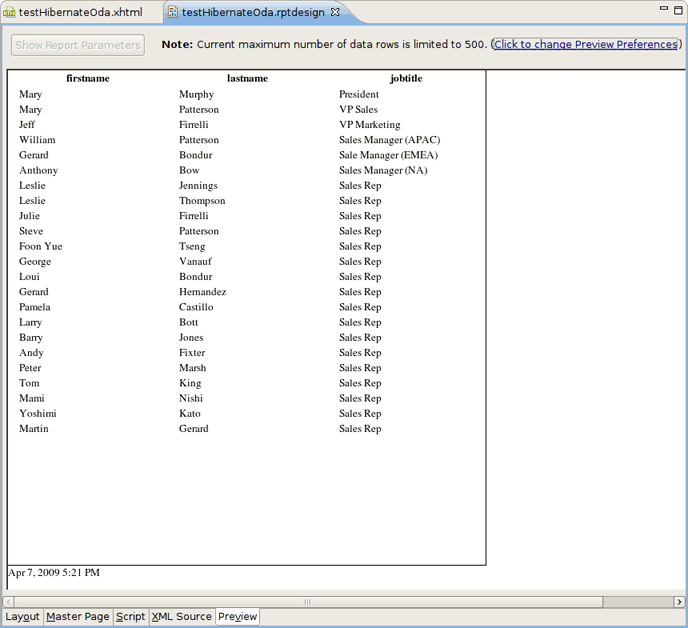Click the Jones lastname cell
688x628 pixels.
point(191,337)
